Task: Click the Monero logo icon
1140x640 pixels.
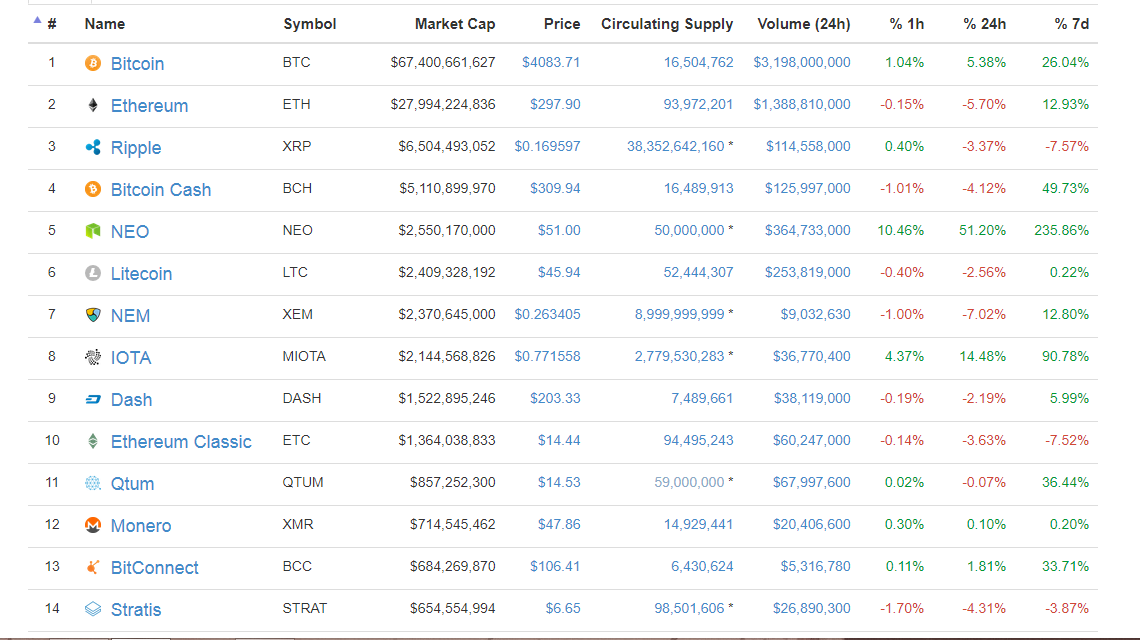Action: click(x=93, y=525)
